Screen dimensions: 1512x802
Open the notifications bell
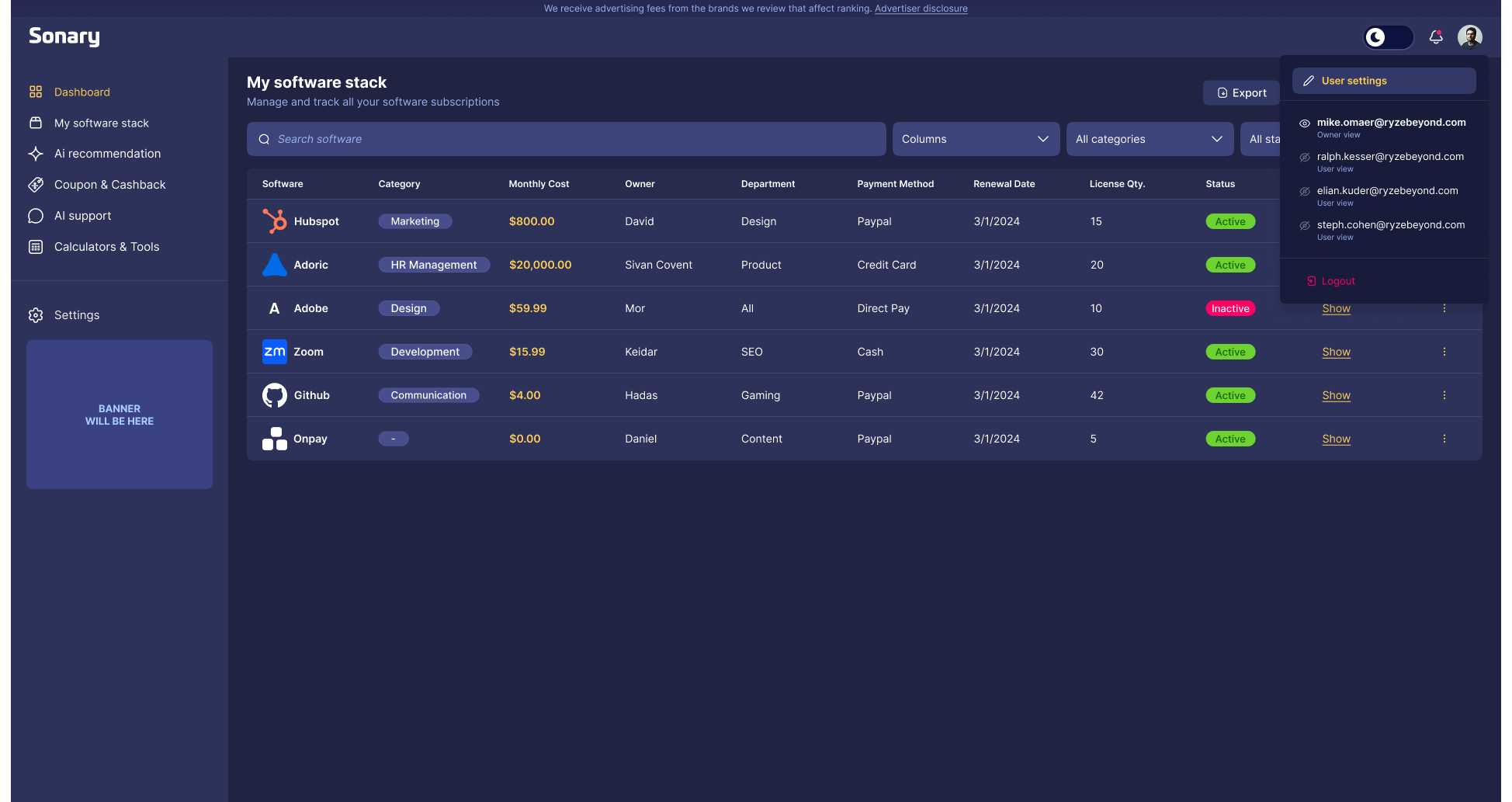pos(1436,37)
